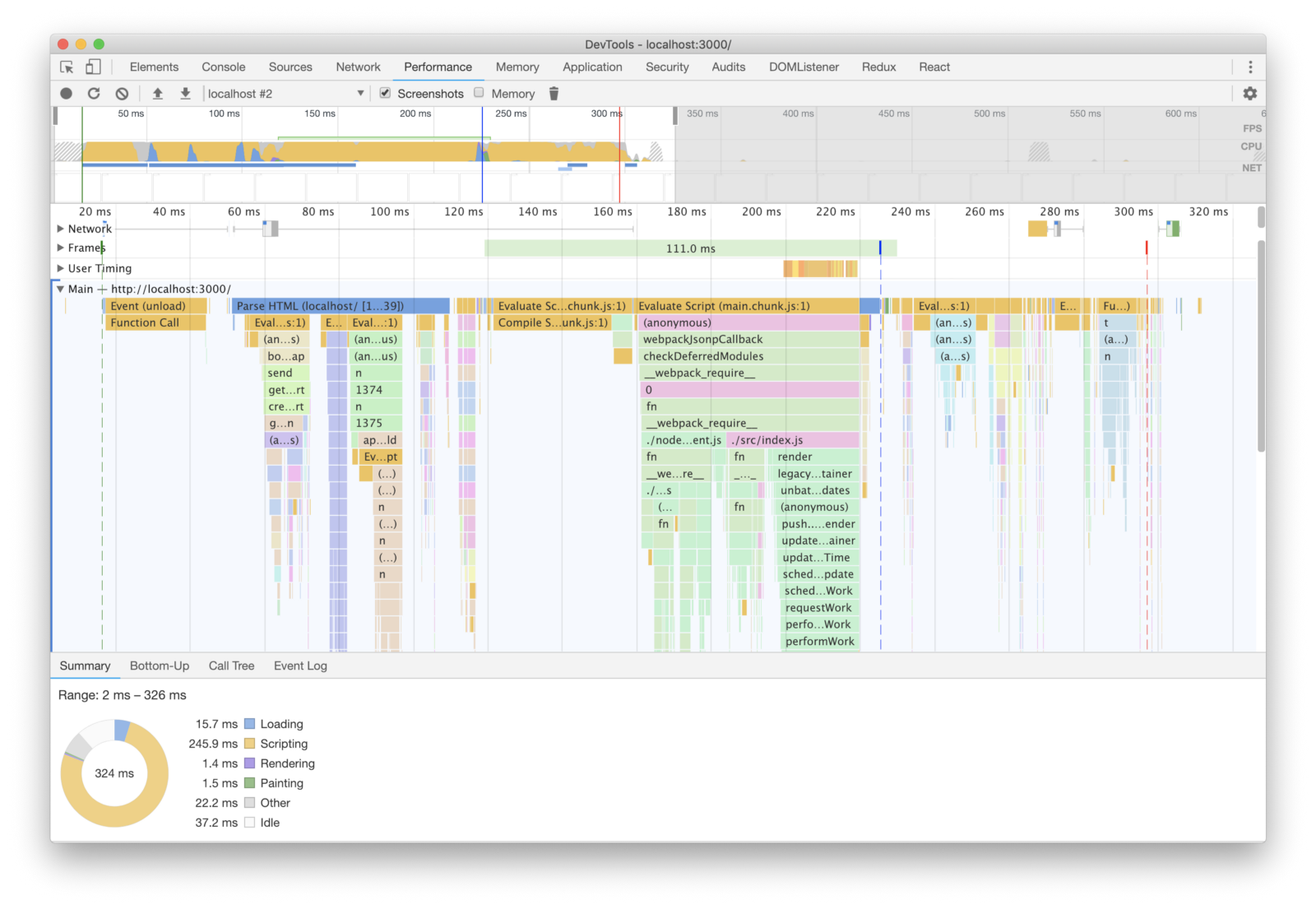Click the save profile download arrow
1316x909 pixels.
[186, 94]
